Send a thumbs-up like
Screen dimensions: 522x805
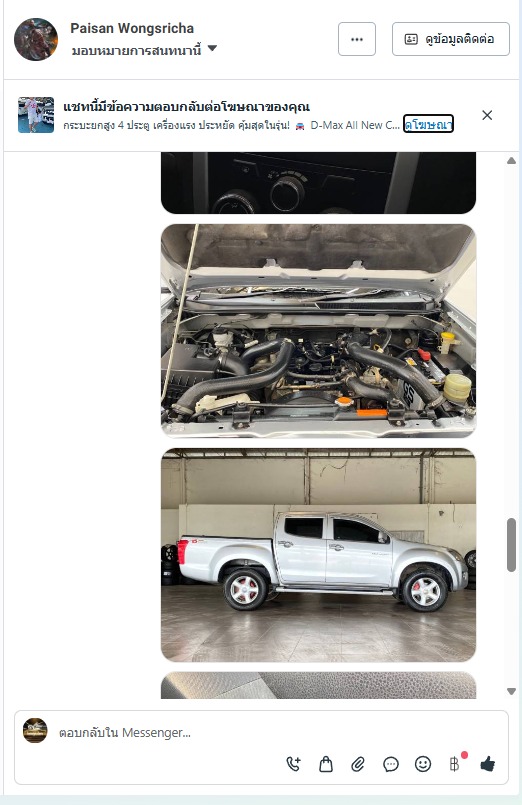[488, 764]
